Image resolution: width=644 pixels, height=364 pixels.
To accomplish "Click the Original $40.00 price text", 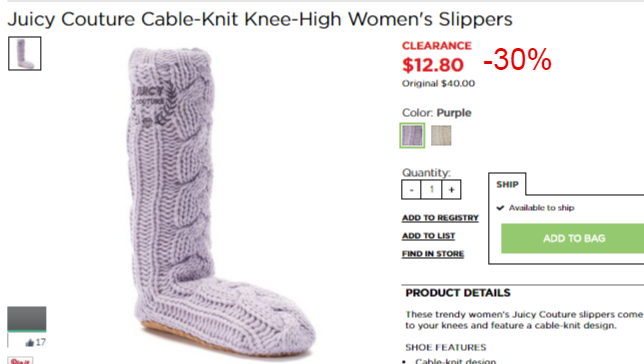I will pos(438,83).
